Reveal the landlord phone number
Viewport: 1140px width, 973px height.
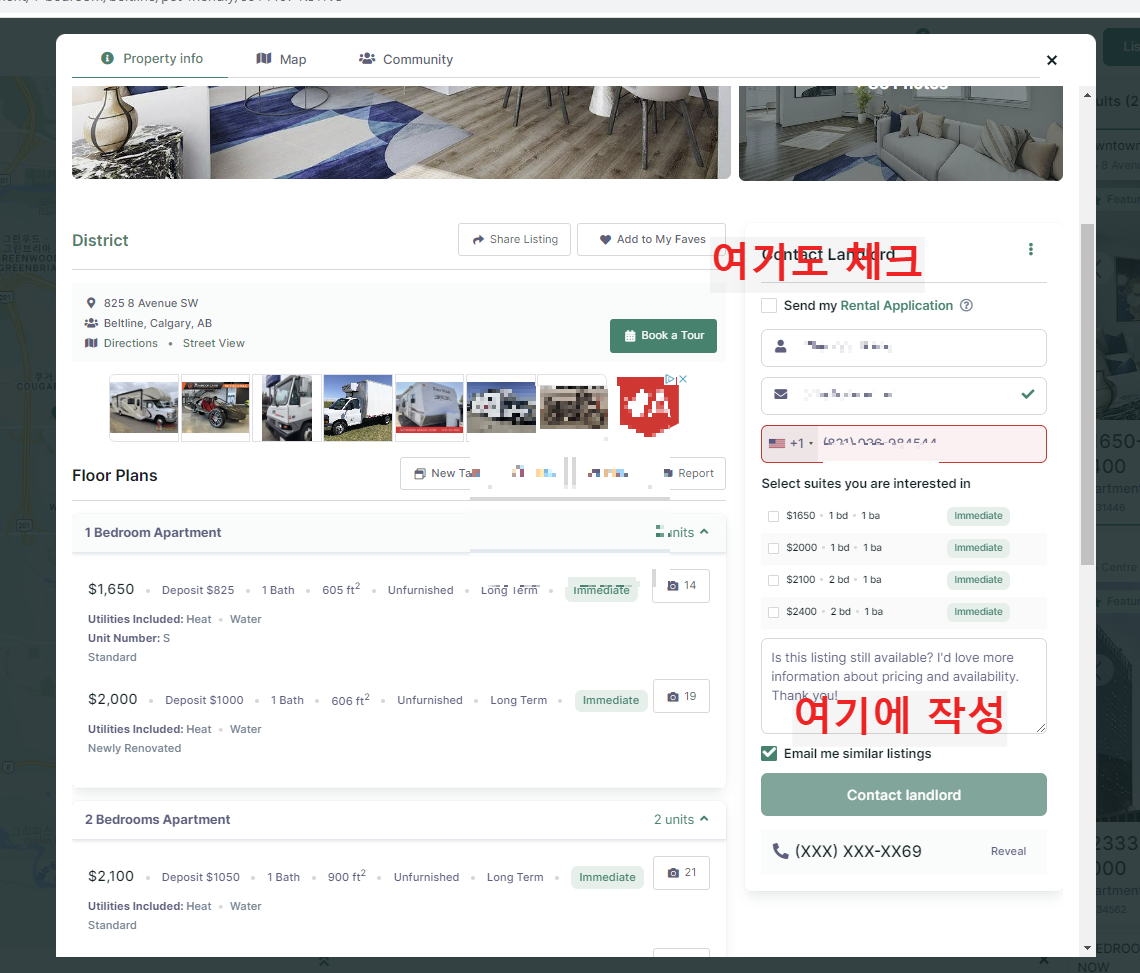click(x=1008, y=851)
